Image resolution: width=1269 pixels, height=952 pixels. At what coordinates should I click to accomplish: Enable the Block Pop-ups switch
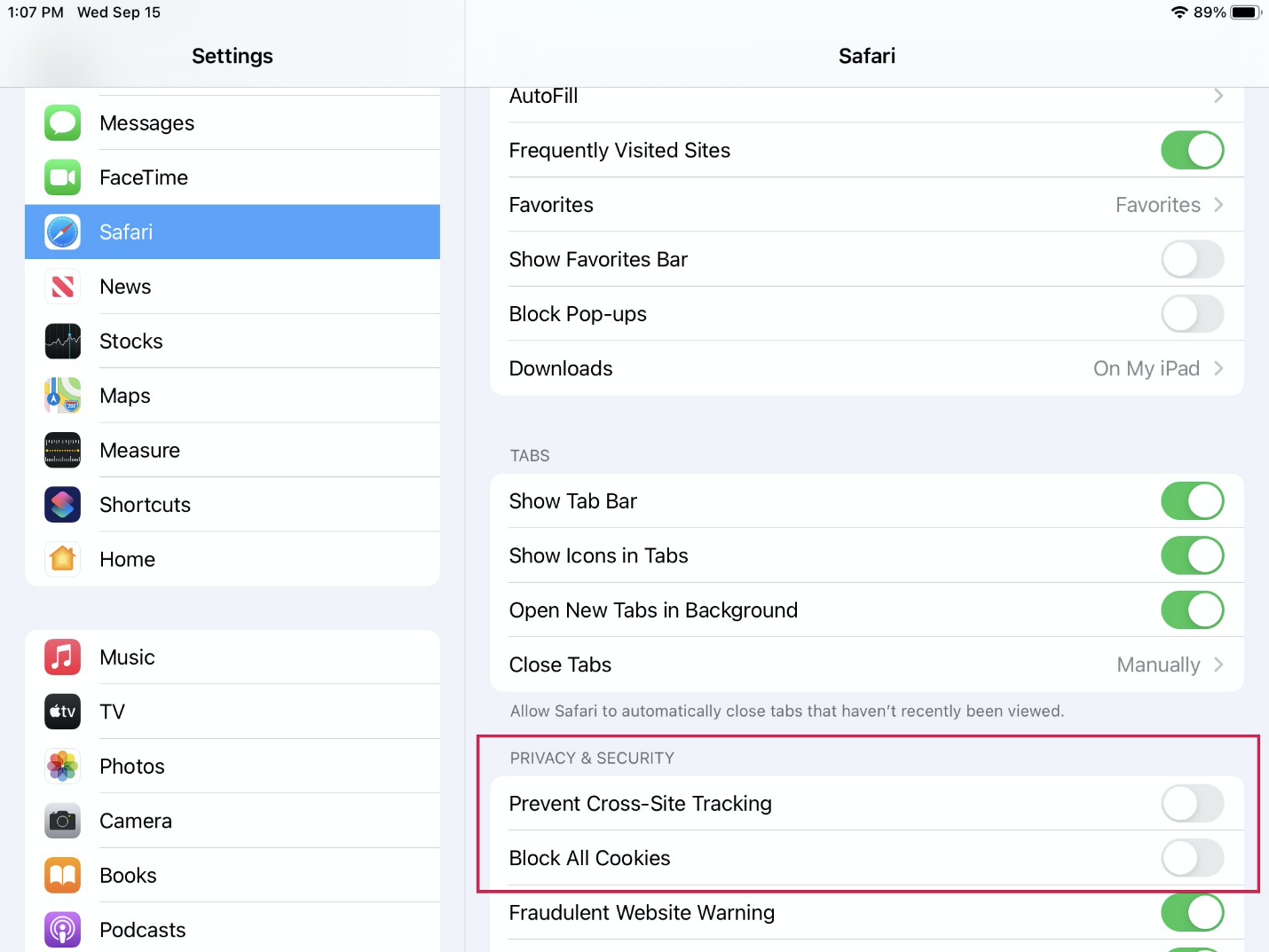[1192, 314]
